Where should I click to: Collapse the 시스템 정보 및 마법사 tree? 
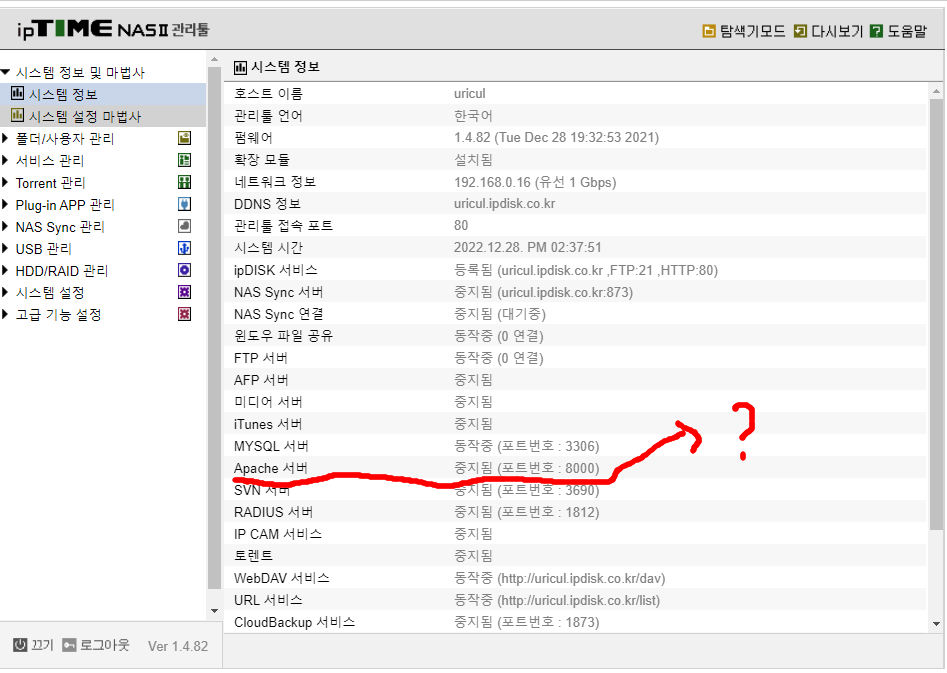(x=5, y=72)
